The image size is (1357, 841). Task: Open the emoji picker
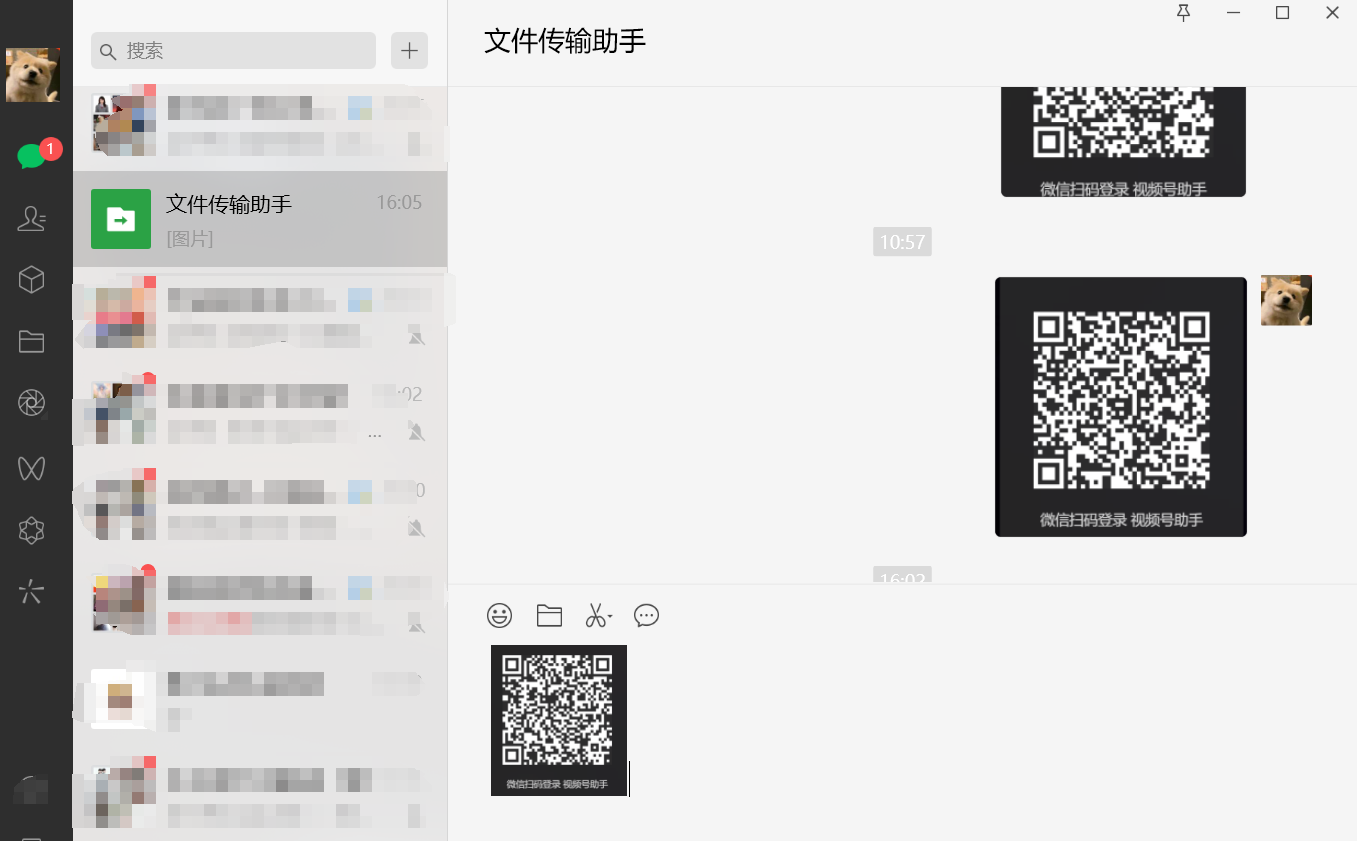[499, 616]
